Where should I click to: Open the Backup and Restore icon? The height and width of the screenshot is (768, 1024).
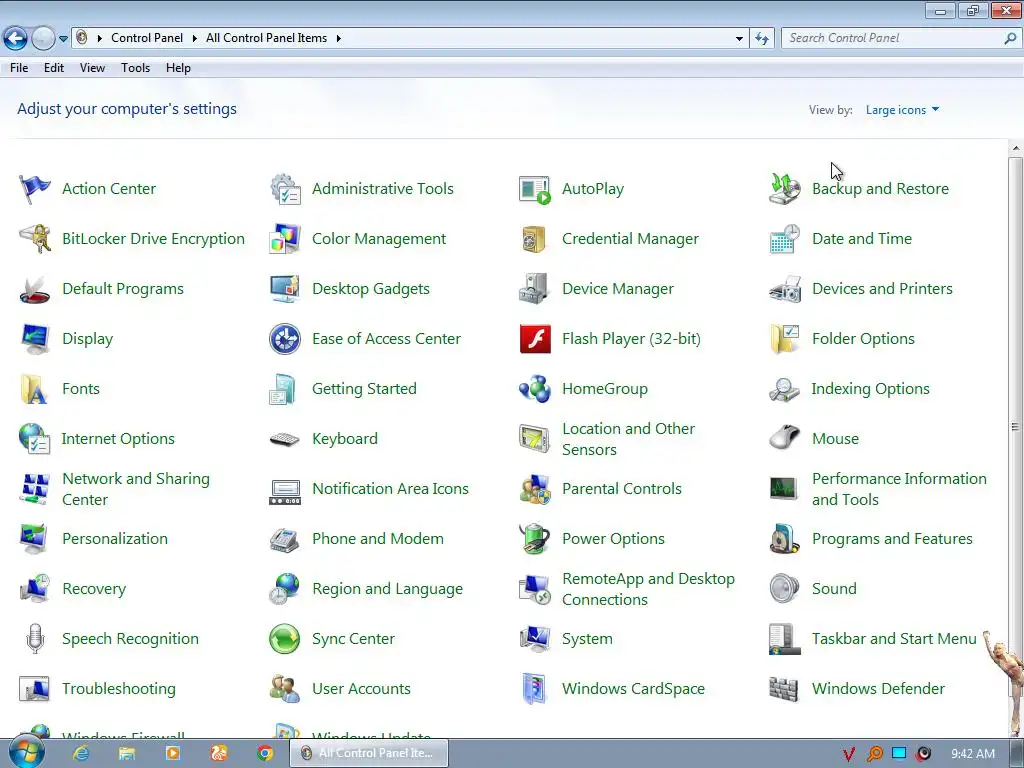pos(784,189)
